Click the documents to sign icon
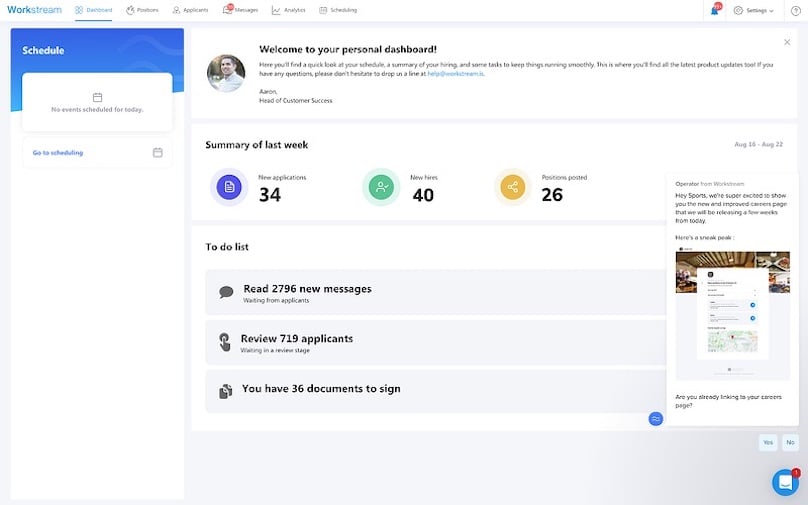The width and height of the screenshot is (808, 505). tap(226, 390)
